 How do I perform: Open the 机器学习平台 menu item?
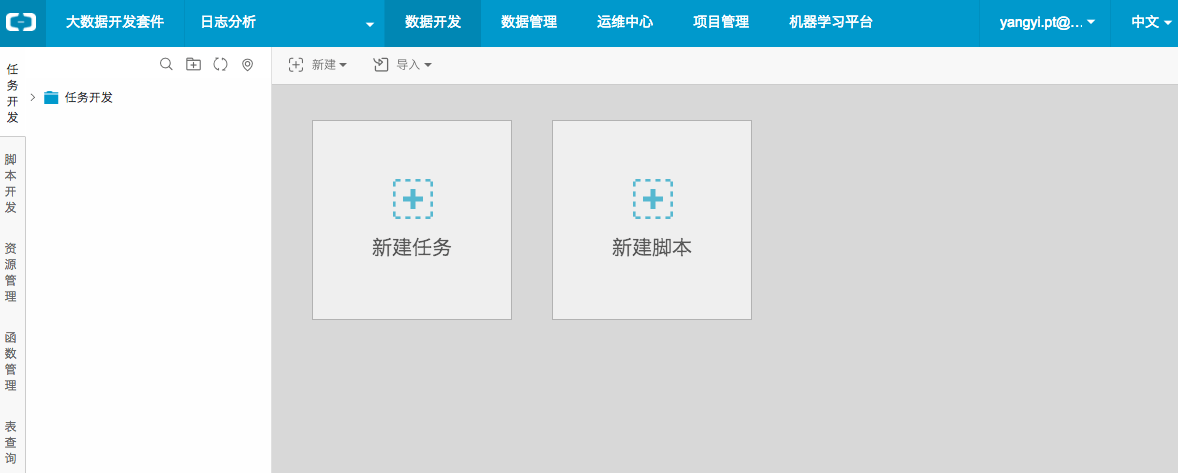(x=831, y=23)
